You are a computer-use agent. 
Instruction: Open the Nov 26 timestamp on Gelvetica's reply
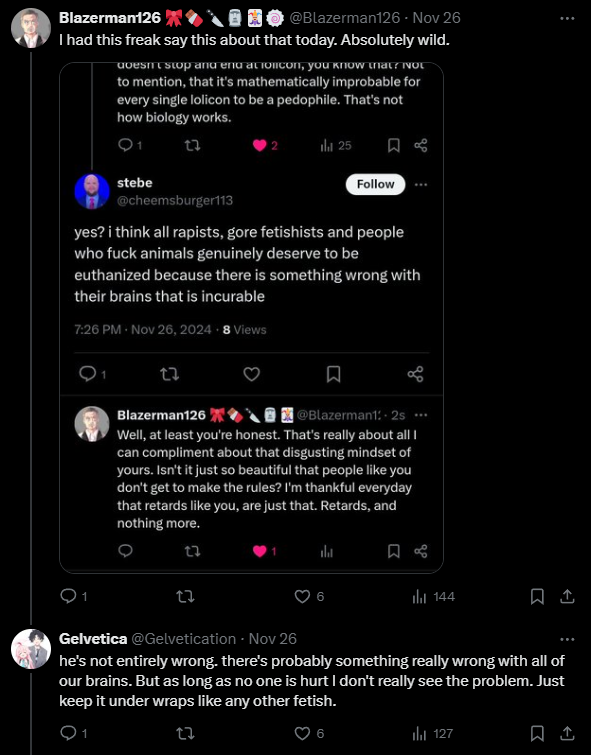[273, 638]
